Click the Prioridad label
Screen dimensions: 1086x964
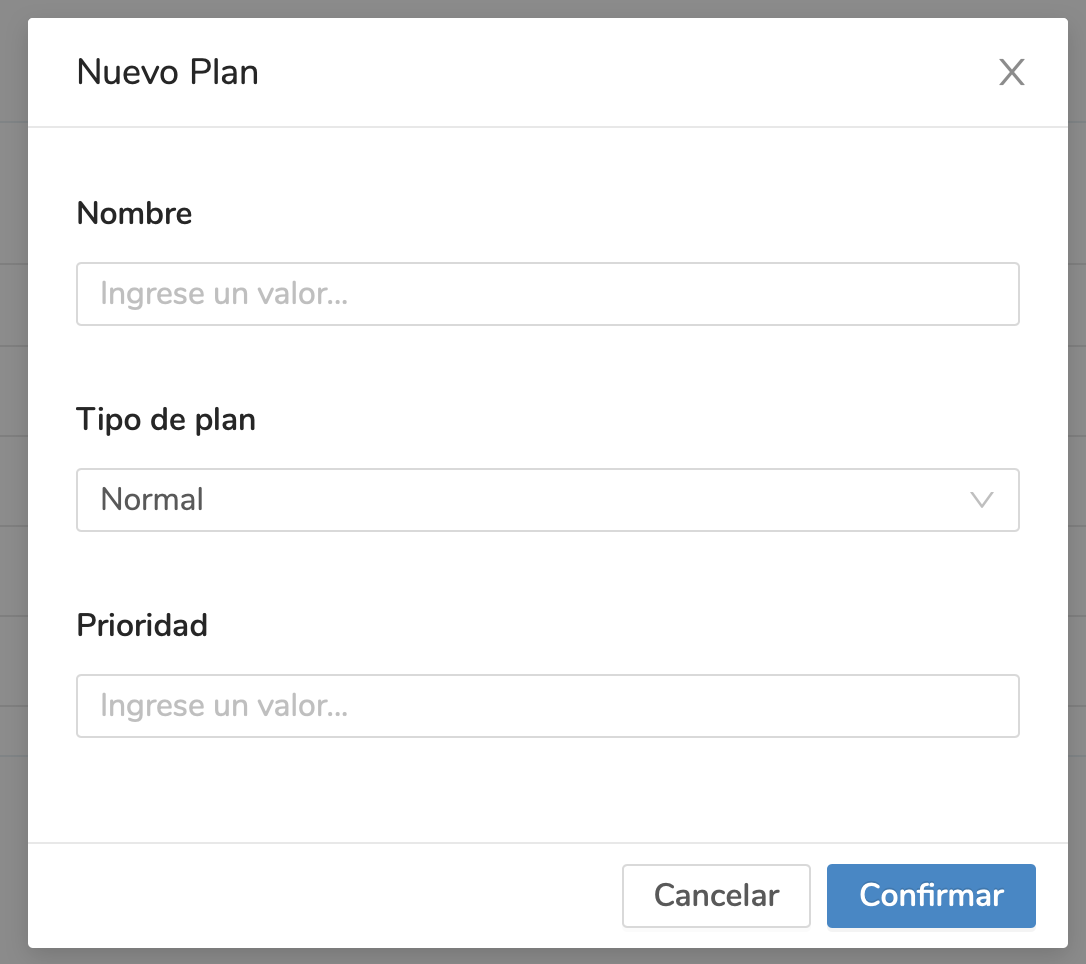tap(142, 625)
